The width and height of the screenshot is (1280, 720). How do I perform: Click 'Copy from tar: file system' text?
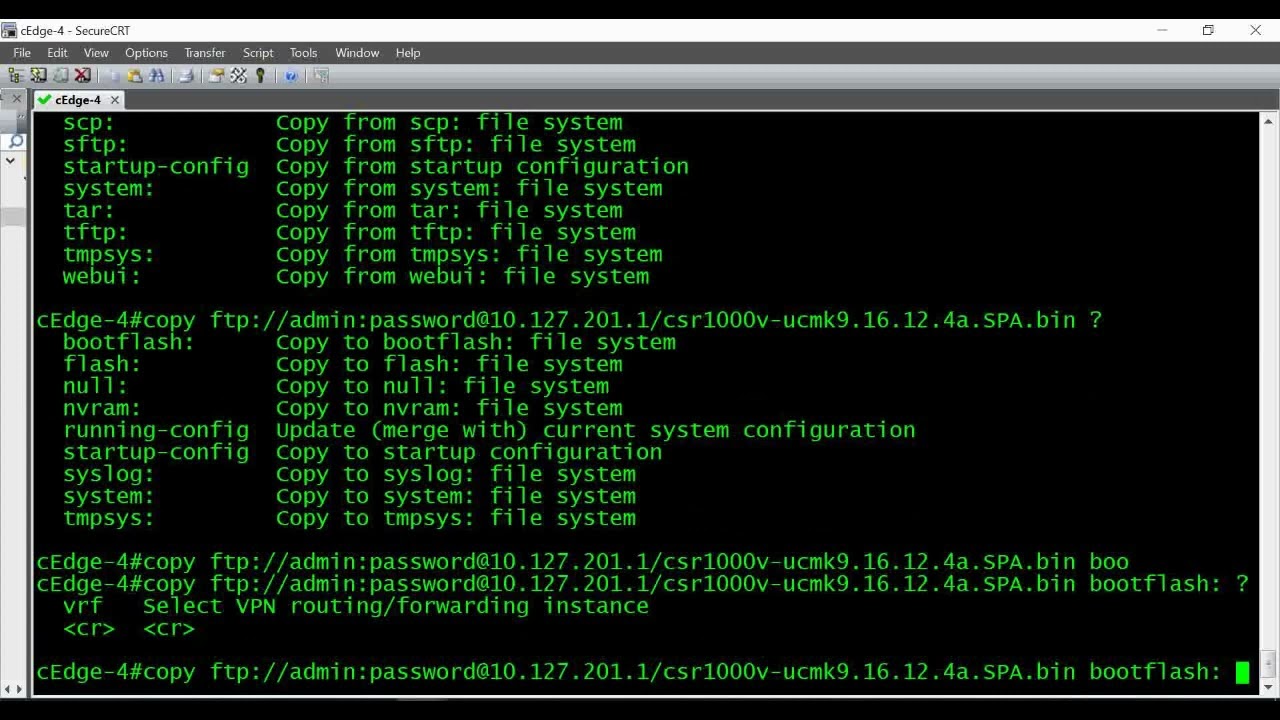[449, 211]
